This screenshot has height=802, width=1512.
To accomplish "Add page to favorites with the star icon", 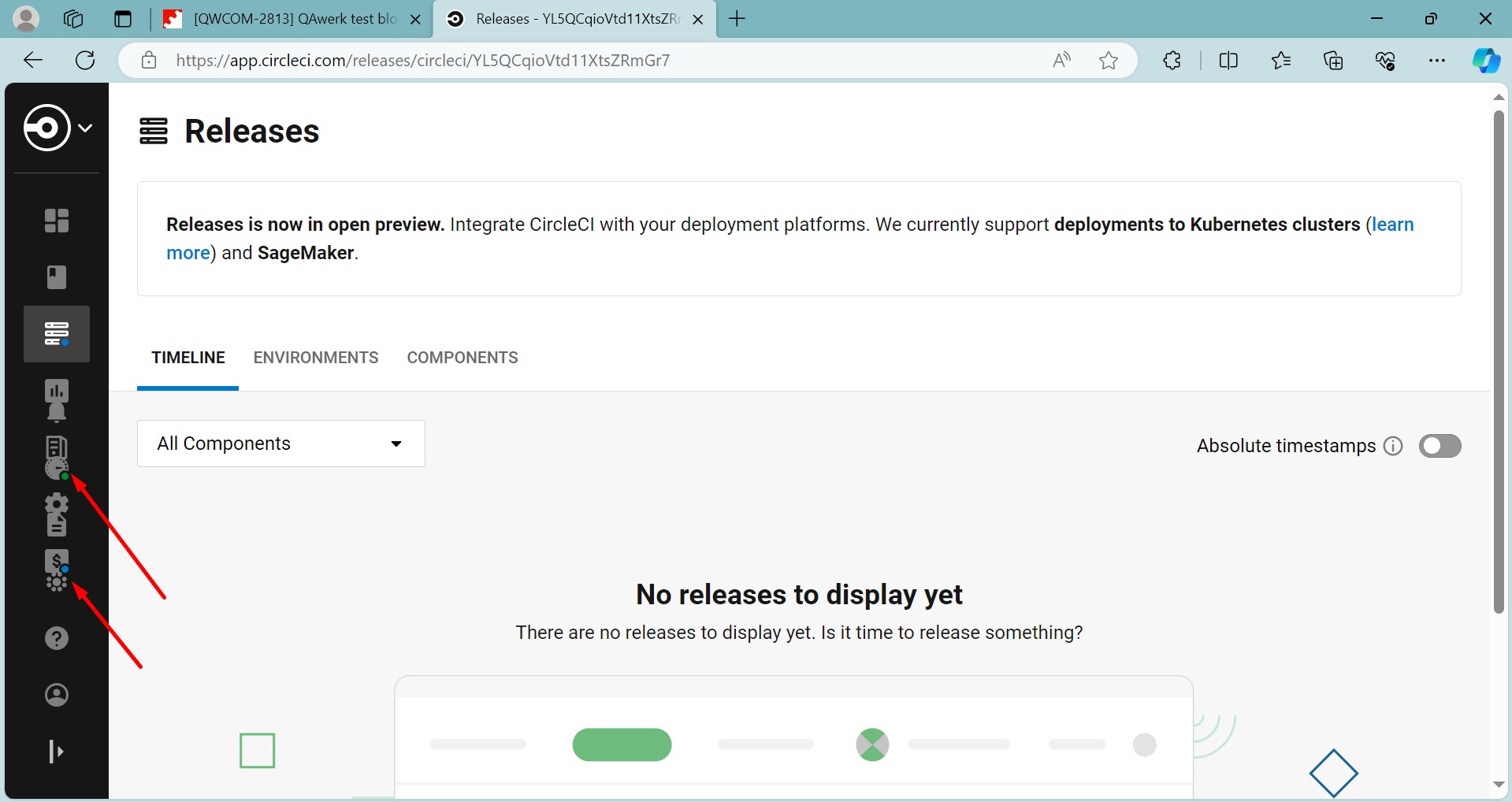I will coord(1109,60).
